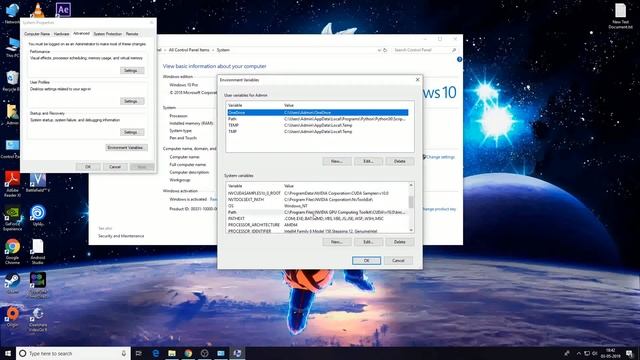Open Microsoft Edge from the taskbar
Viewport: 640px width, 360px height.
[156, 353]
